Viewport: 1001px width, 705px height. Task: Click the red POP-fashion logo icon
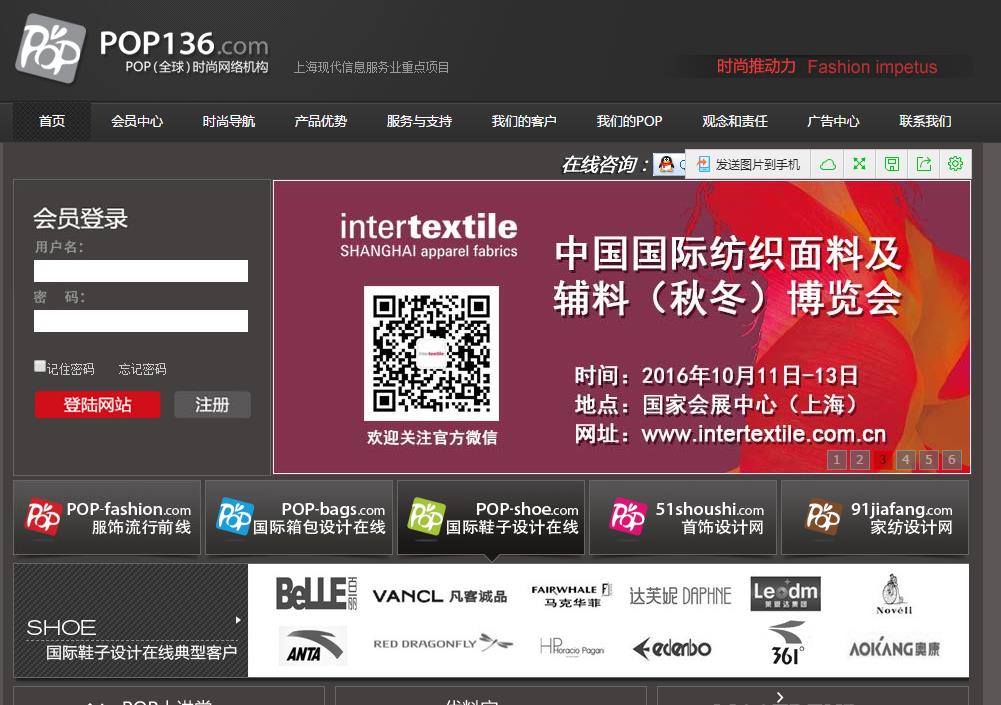[x=43, y=517]
